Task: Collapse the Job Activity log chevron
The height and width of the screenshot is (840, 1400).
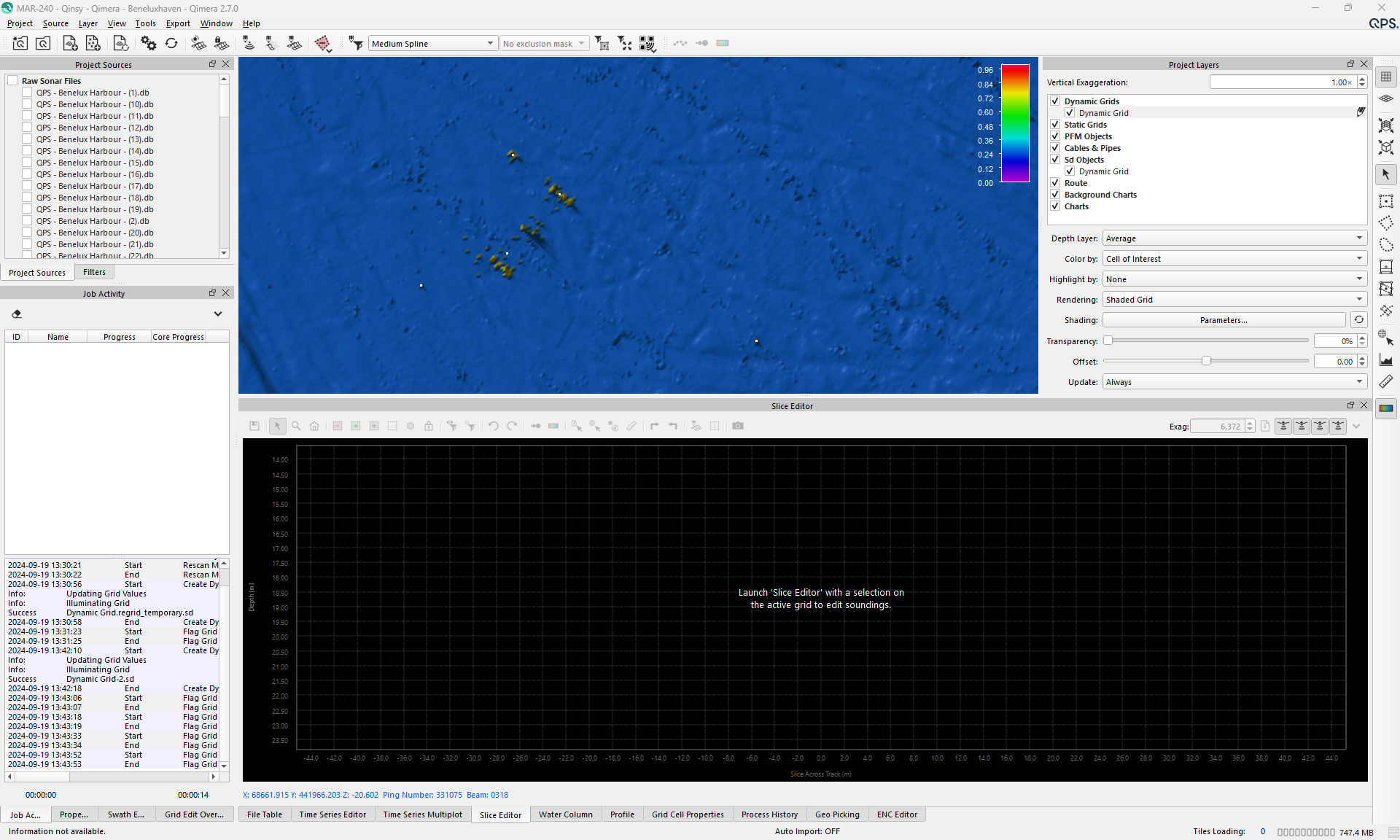Action: [x=217, y=314]
